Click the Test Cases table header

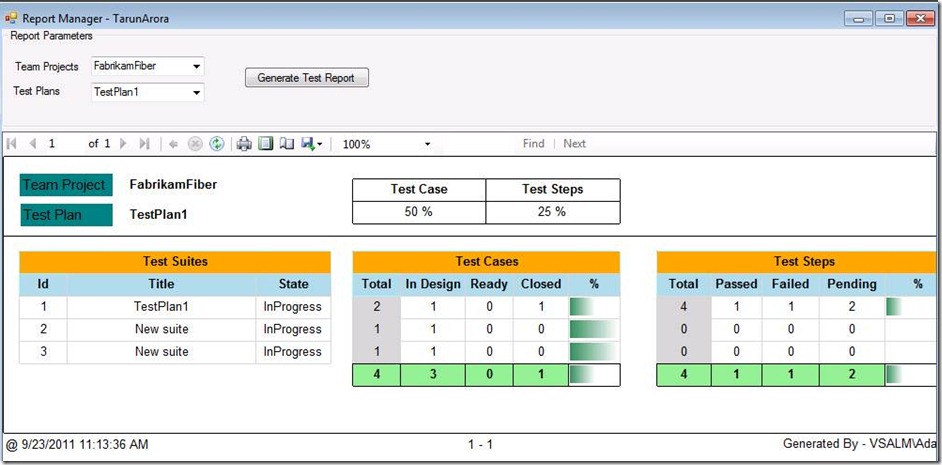point(486,262)
